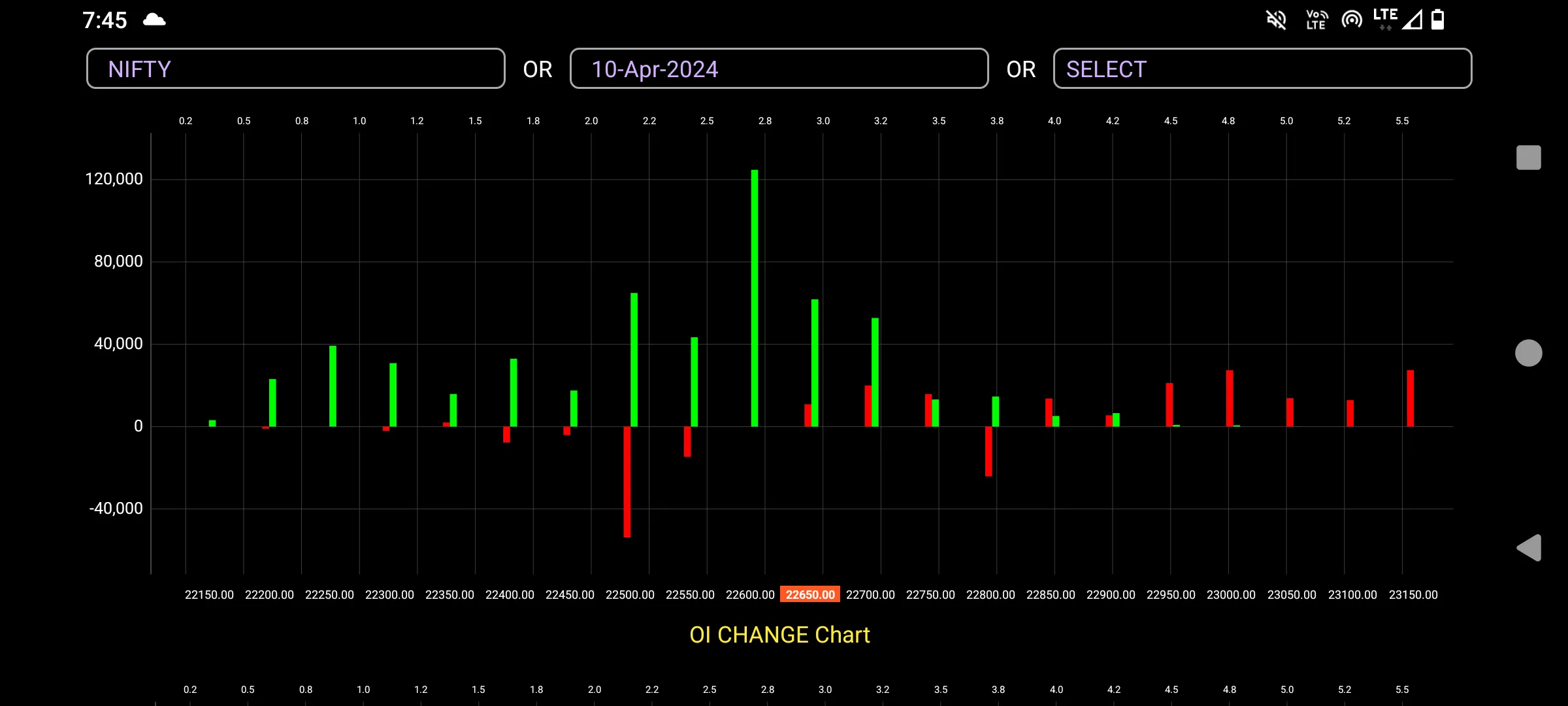The height and width of the screenshot is (706, 1568).
Task: Select the 23150.00 strike label
Action: tap(1413, 595)
